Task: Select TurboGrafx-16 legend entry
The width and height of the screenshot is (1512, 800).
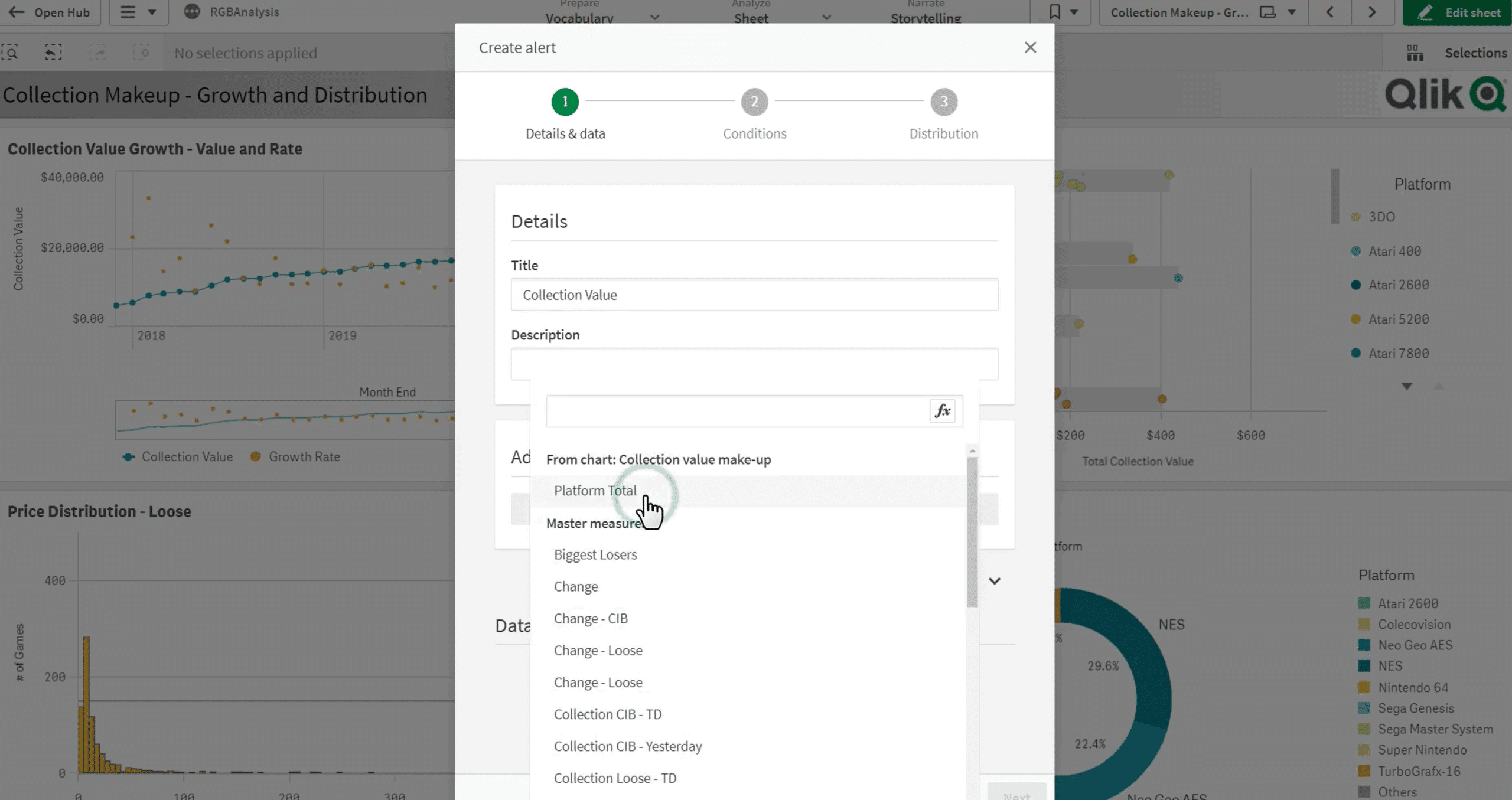Action: (x=1409, y=770)
